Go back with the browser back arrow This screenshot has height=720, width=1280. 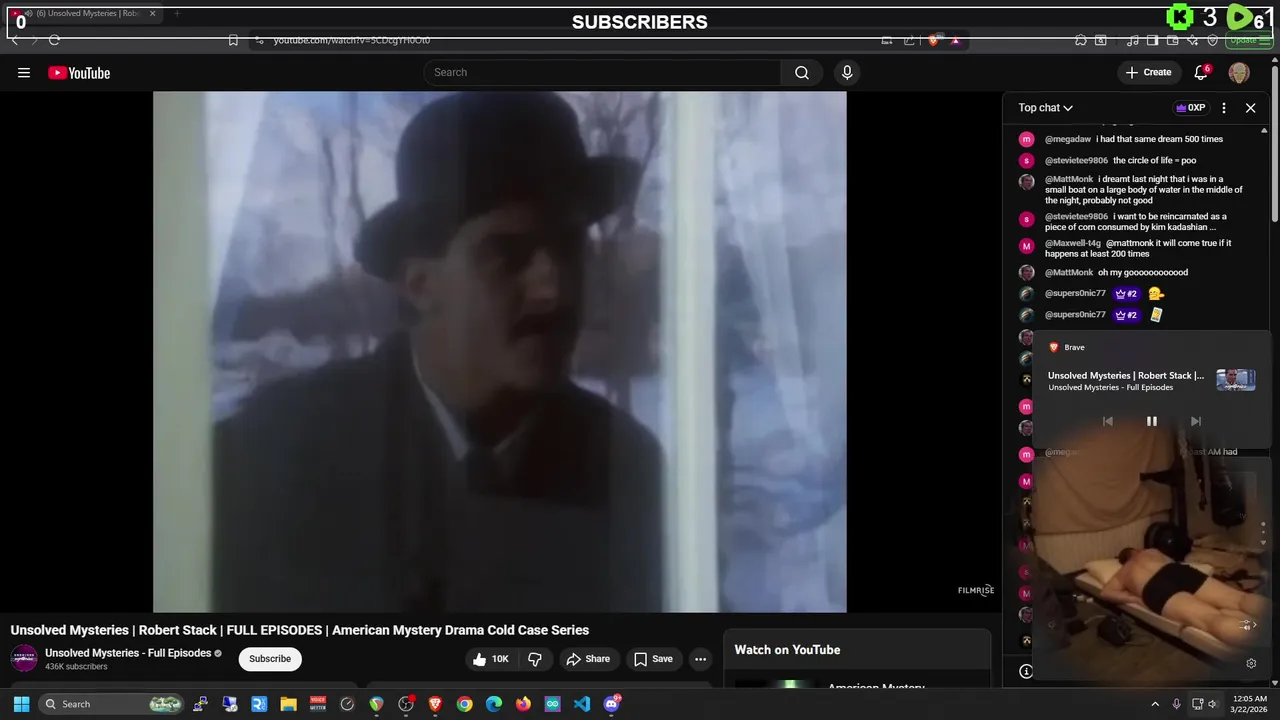tap(14, 40)
